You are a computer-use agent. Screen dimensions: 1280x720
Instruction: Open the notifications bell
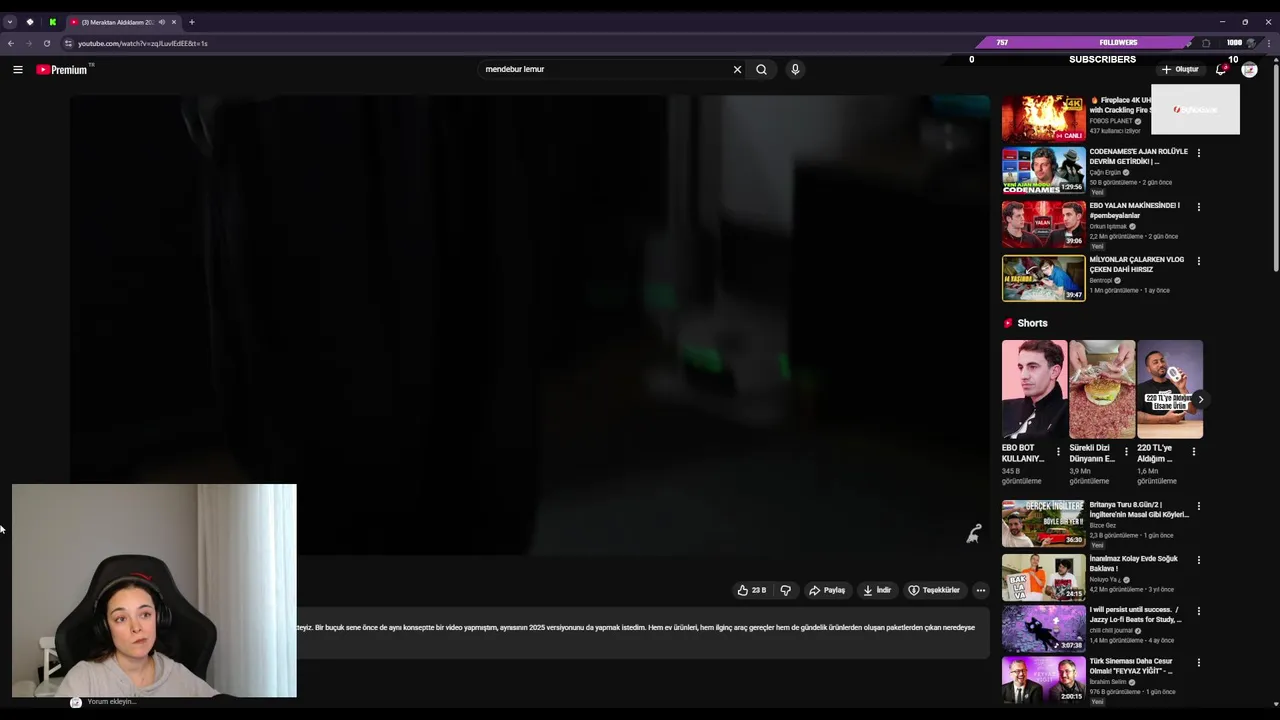point(1221,69)
